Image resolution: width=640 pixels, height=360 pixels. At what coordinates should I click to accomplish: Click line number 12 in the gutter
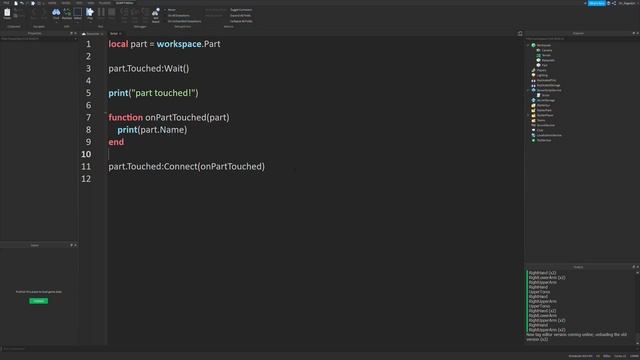point(86,179)
